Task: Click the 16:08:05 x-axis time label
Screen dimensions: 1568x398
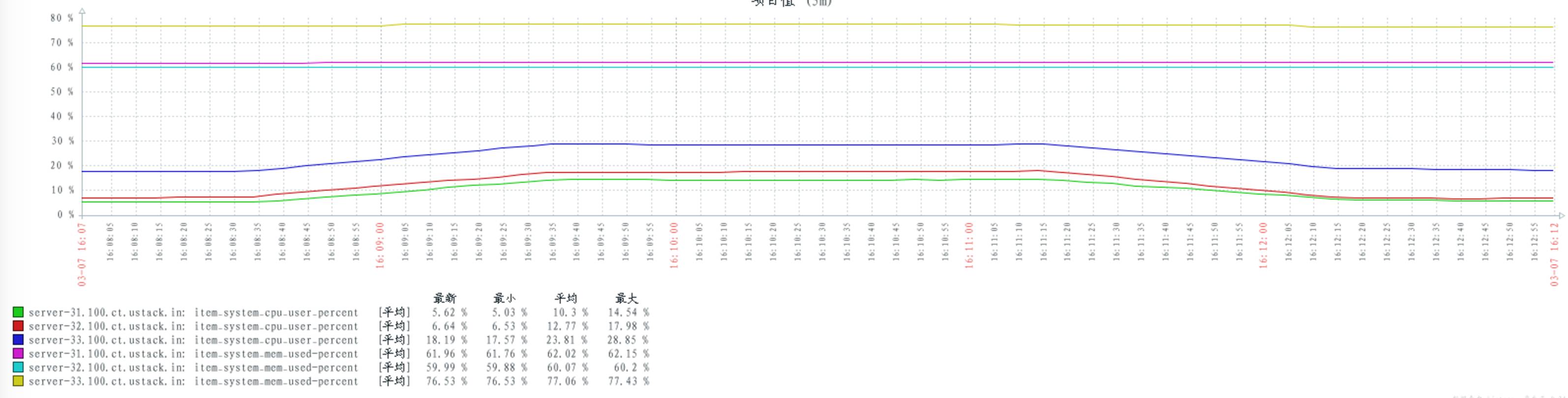Action: pos(110,241)
